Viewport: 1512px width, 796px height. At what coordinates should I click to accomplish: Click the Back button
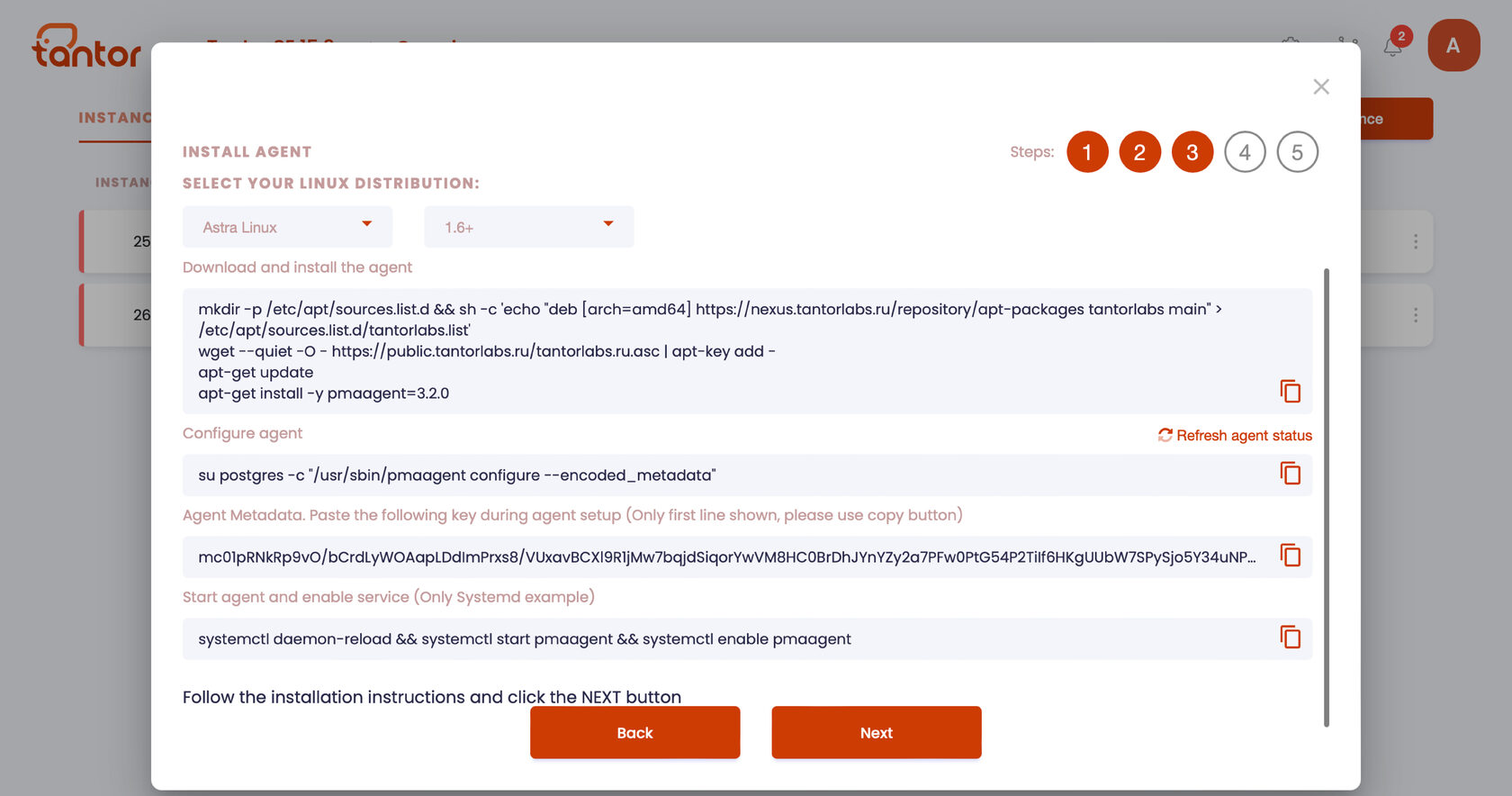(635, 732)
